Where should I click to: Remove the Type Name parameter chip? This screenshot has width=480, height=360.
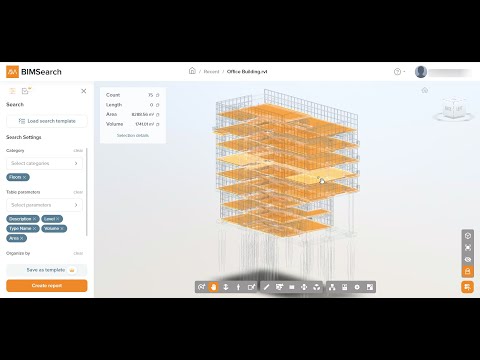coord(35,229)
